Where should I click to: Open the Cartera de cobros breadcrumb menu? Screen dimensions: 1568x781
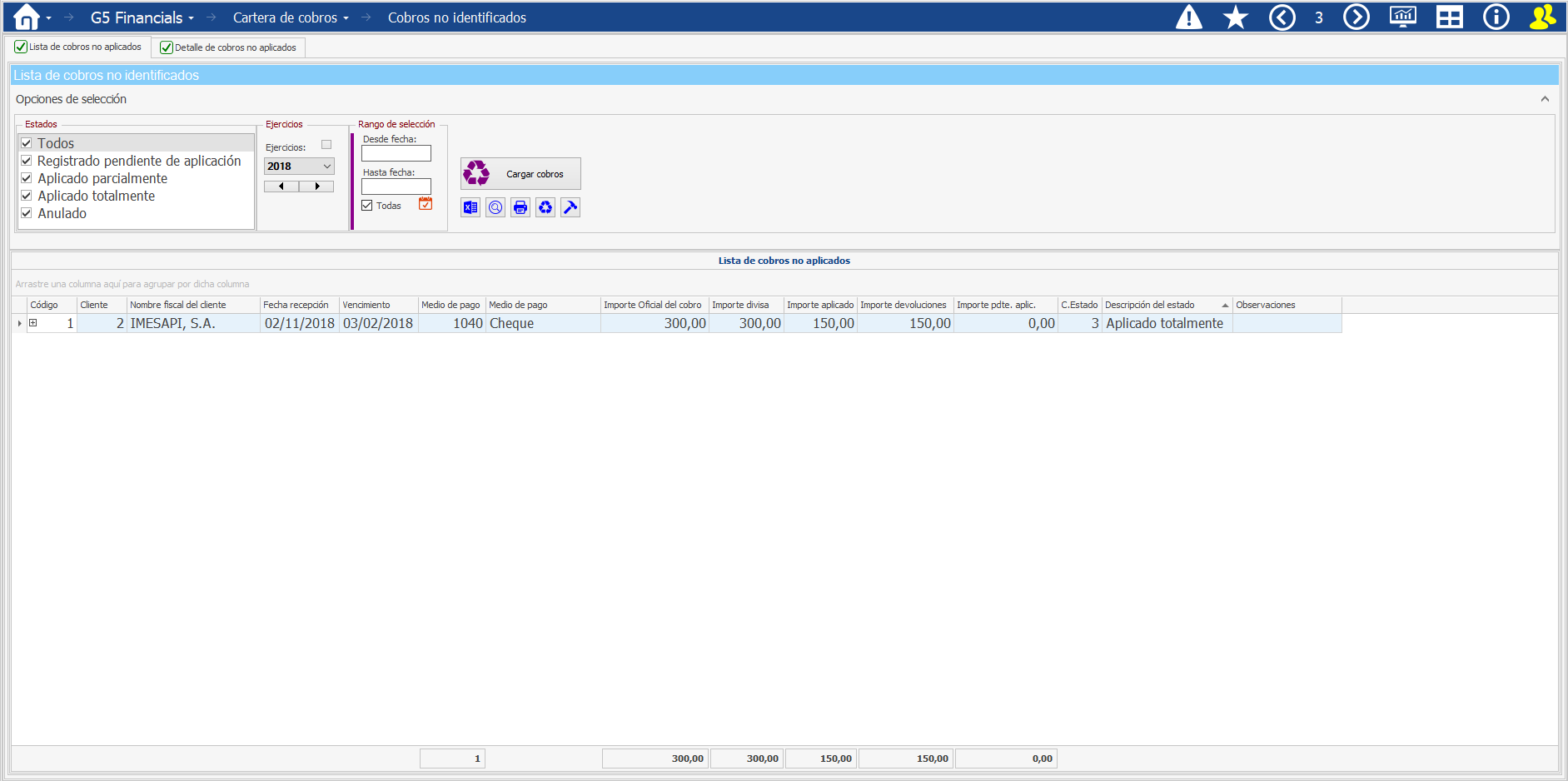pos(290,17)
